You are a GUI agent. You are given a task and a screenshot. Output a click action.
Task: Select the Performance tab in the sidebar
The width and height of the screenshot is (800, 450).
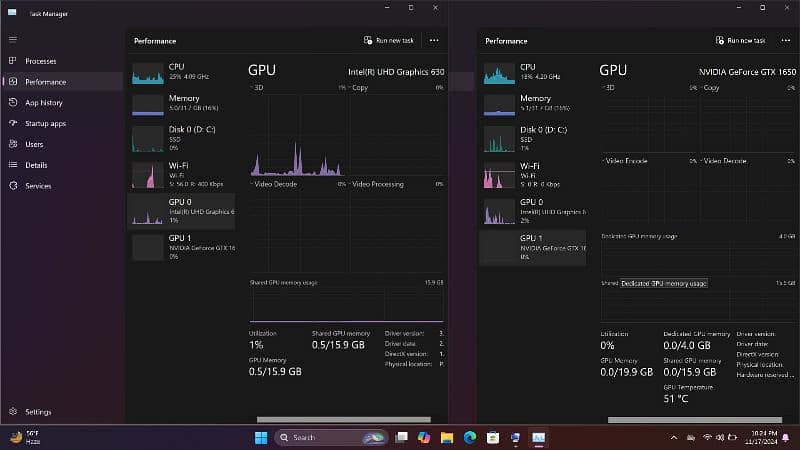(45, 82)
